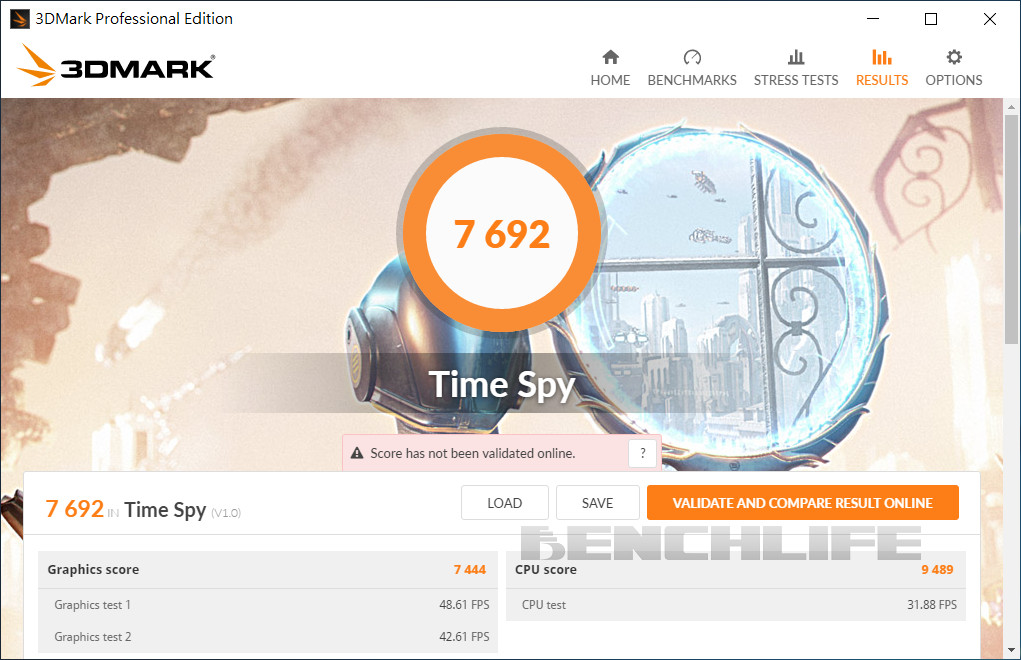This screenshot has width=1021, height=660.
Task: Switch to the STRESS TESTS tab label
Action: pos(796,80)
